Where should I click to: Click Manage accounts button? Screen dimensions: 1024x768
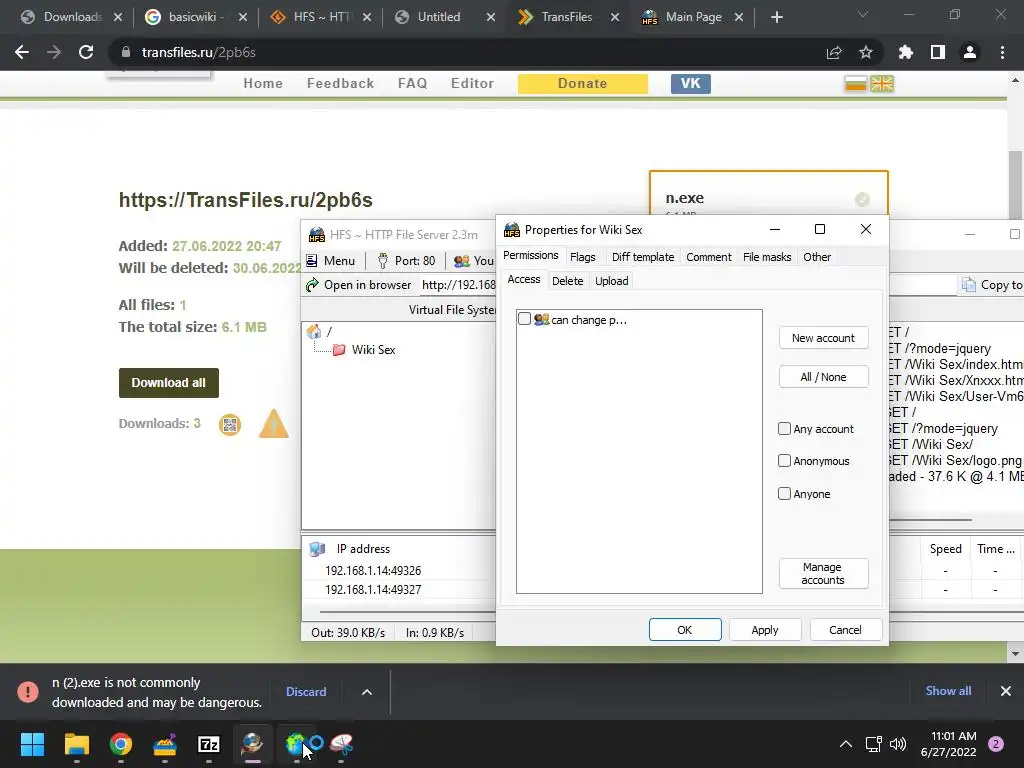[x=823, y=573]
